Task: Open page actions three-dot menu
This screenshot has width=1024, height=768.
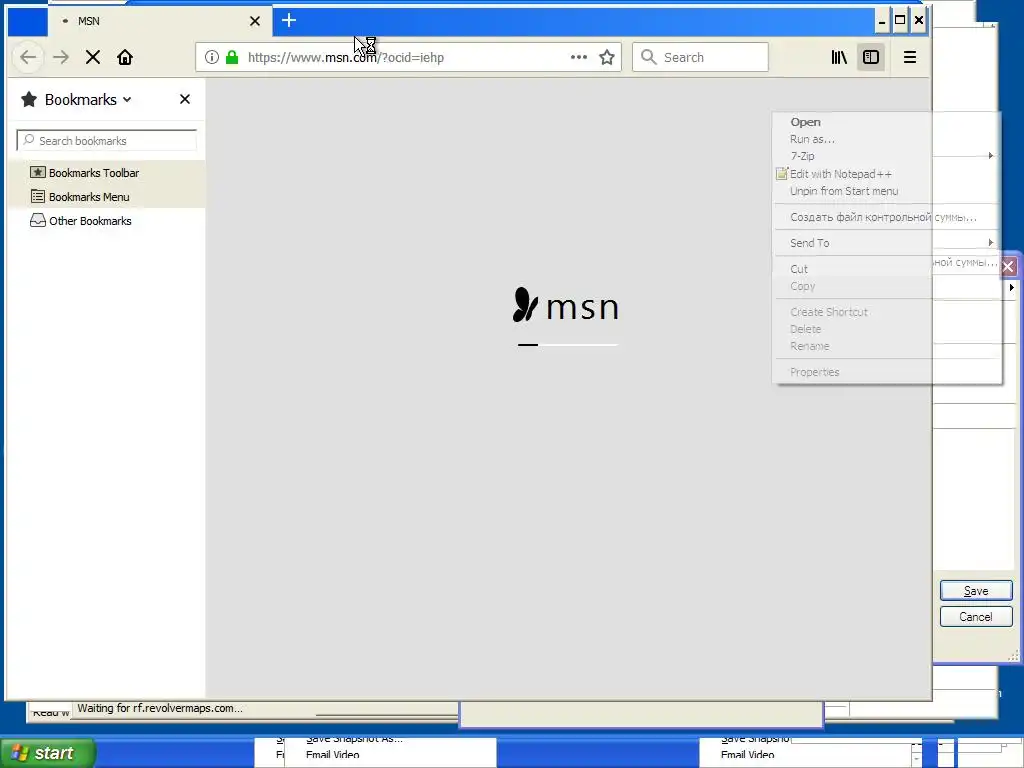Action: 579,57
